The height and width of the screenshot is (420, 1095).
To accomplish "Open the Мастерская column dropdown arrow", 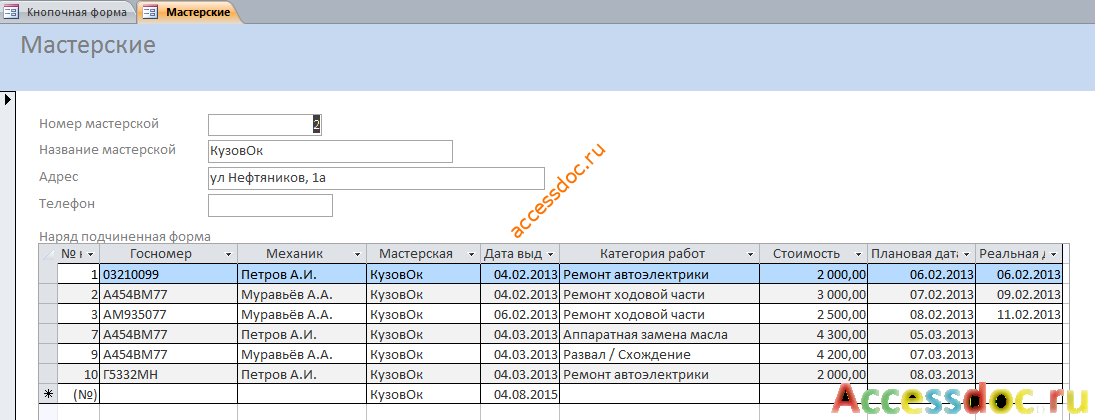I will (x=472, y=254).
